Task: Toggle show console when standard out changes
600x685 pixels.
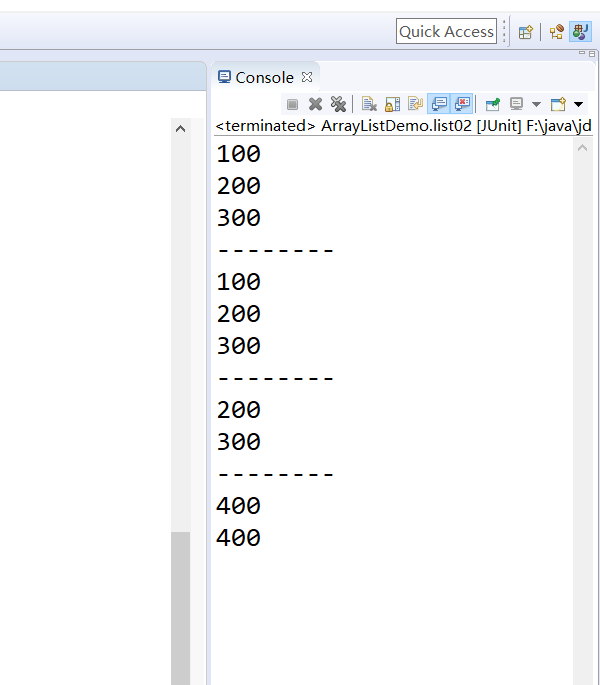Action: pos(439,104)
